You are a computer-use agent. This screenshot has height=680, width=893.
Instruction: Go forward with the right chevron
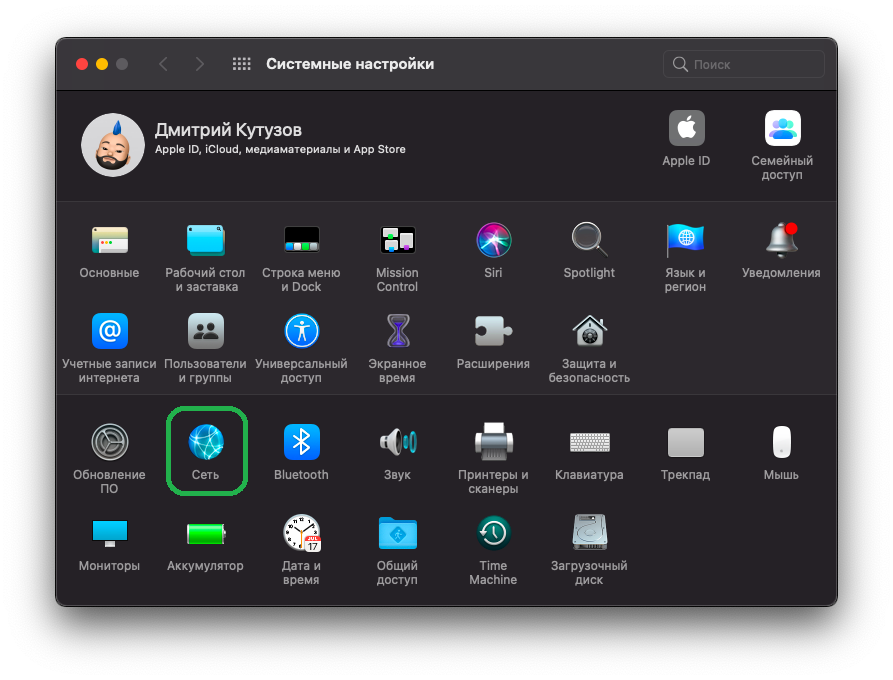199,64
